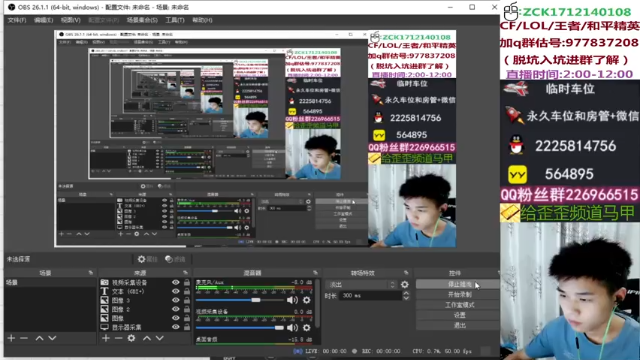Mute the 视频采集设备 audio speaker icon
Screen dimensions: 640x360
[x=292, y=328]
